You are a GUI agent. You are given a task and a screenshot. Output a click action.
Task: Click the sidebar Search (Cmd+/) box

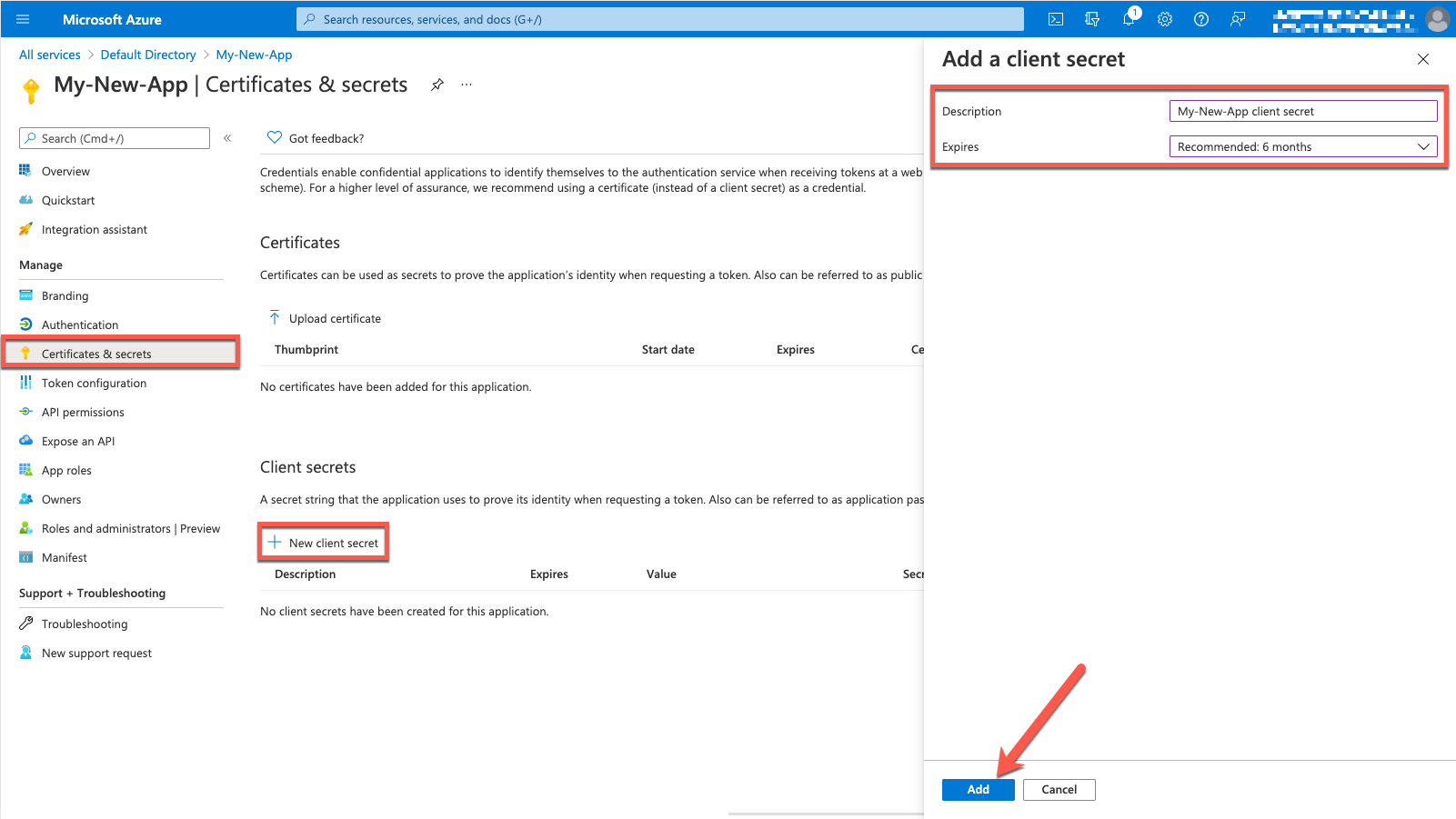pos(115,138)
